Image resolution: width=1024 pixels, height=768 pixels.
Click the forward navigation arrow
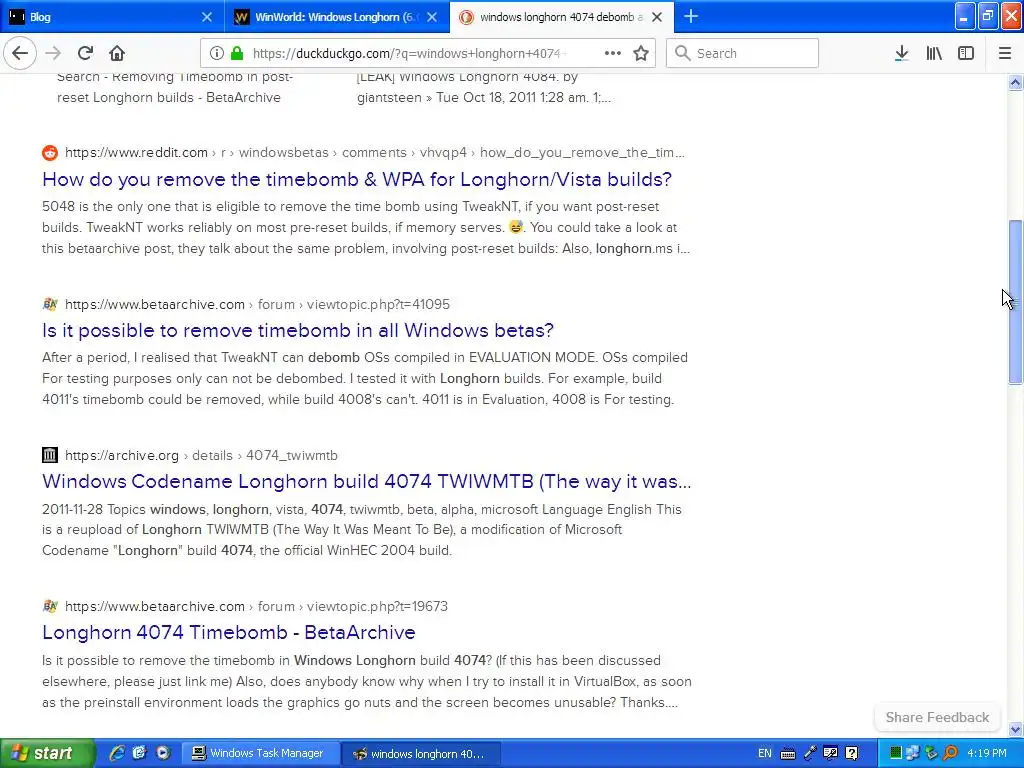53,53
